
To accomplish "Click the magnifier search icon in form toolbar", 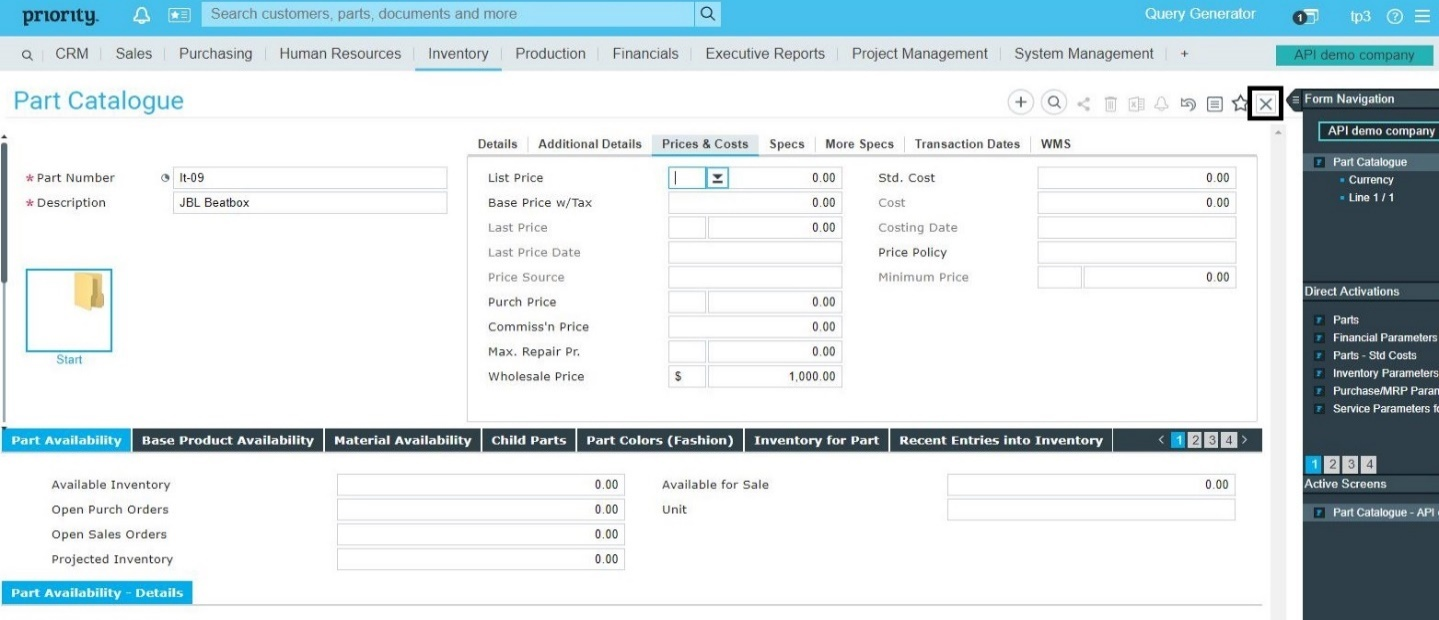I will click(x=1053, y=102).
